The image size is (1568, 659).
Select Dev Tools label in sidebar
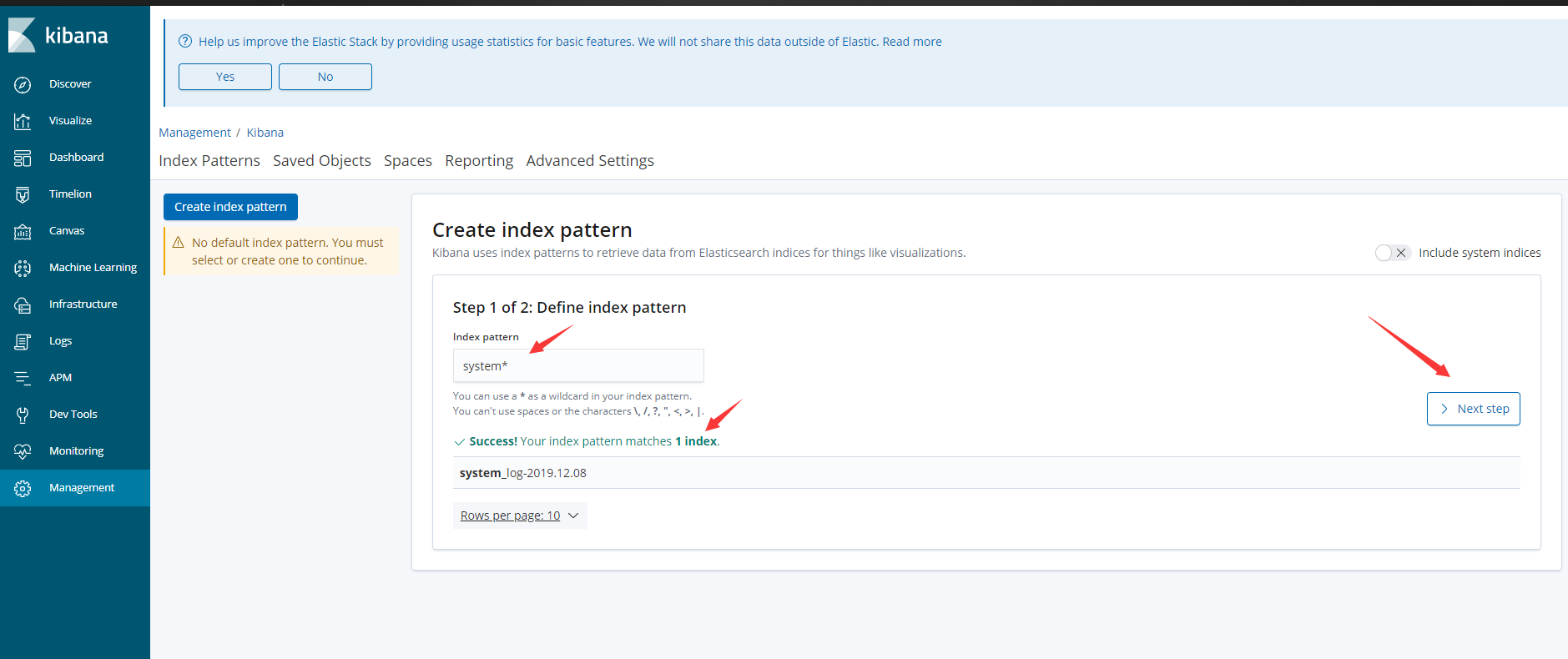73,415
